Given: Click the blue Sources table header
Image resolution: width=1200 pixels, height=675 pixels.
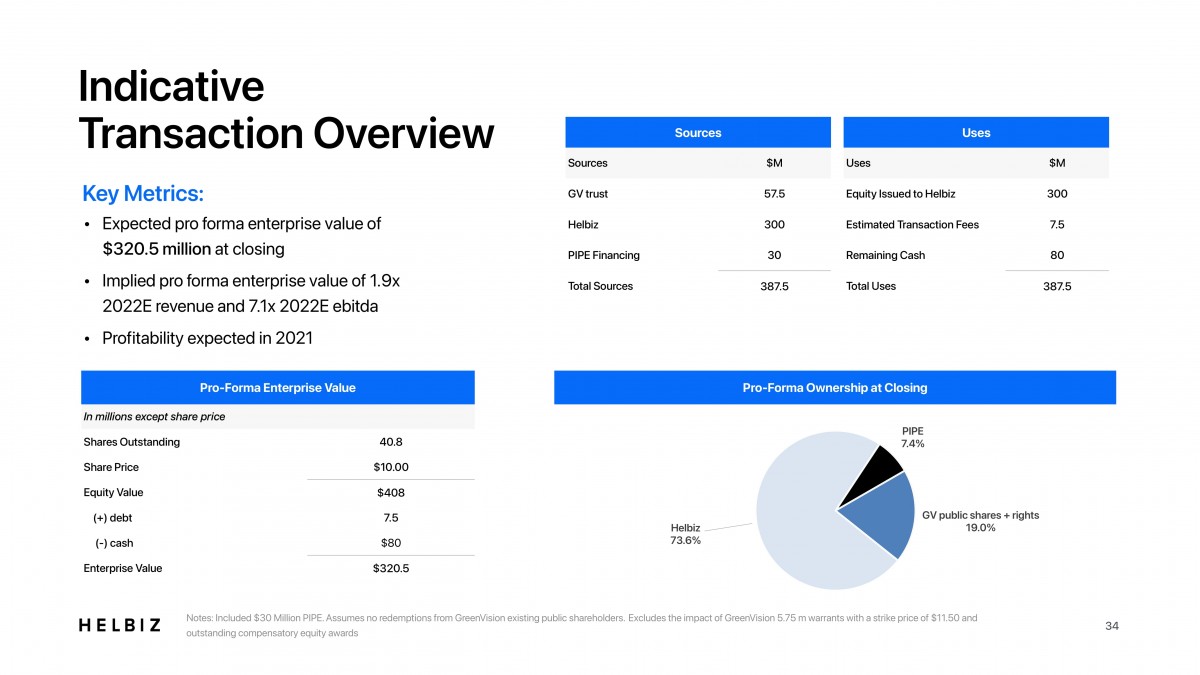Looking at the screenshot, I should click(x=697, y=132).
